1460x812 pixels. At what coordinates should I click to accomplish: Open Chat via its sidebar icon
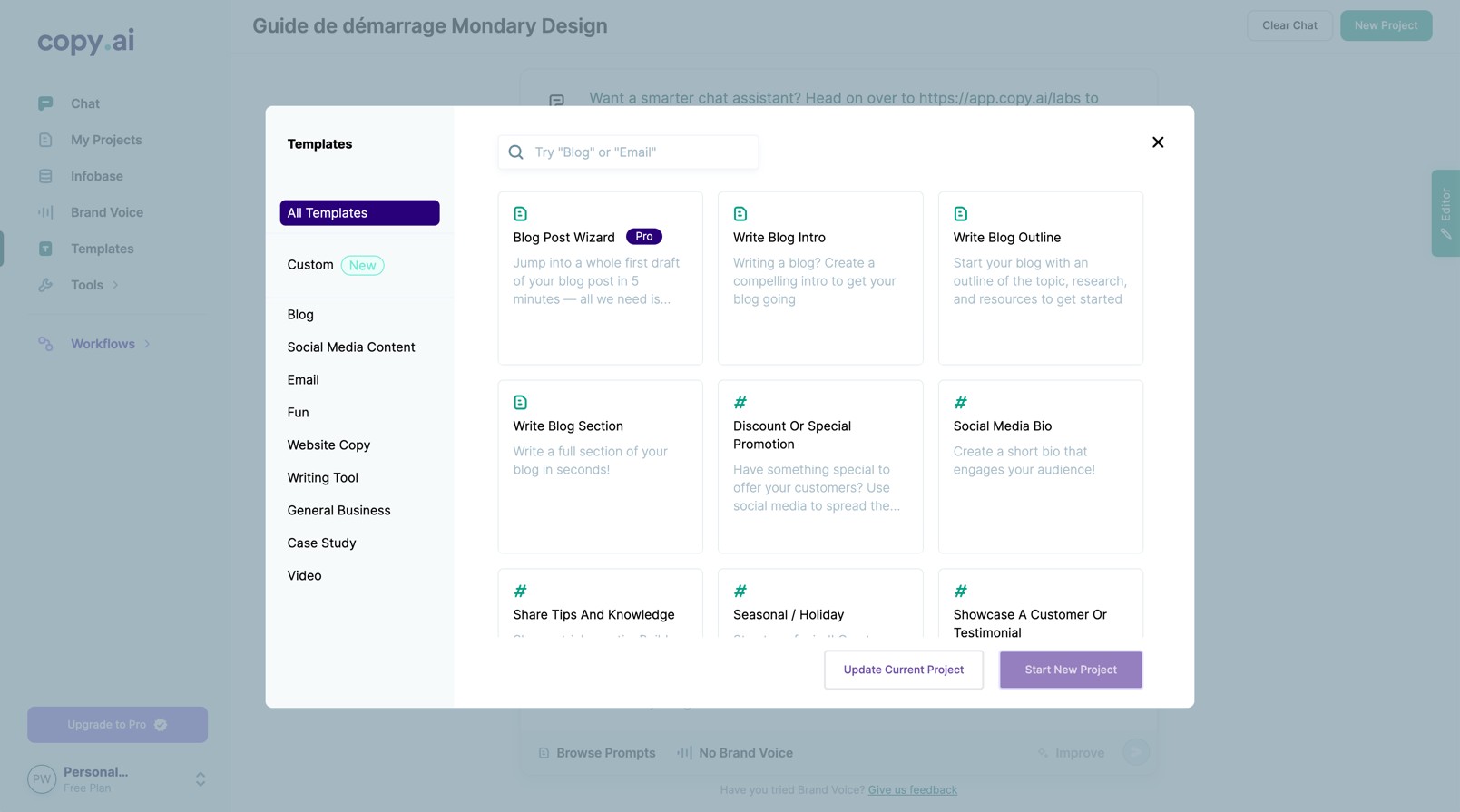(x=45, y=103)
